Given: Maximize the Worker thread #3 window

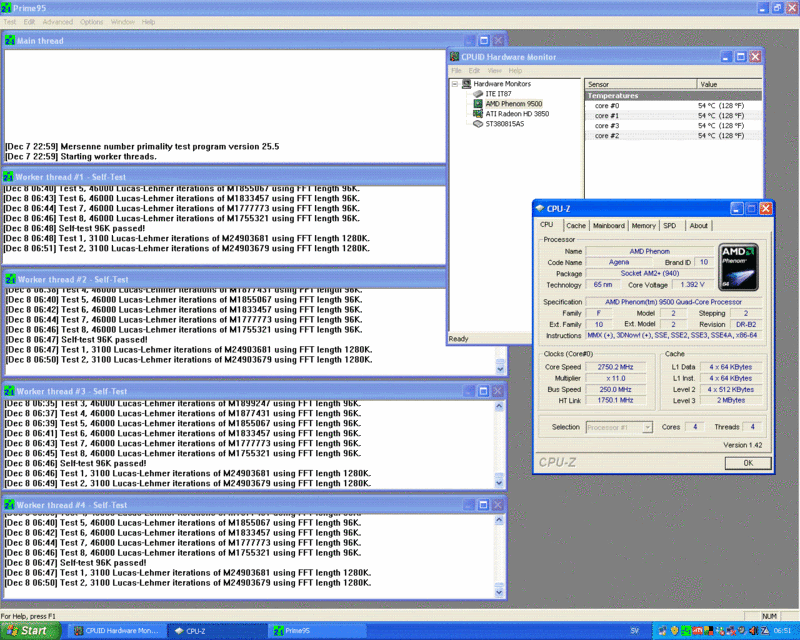Looking at the screenshot, I should (483, 391).
